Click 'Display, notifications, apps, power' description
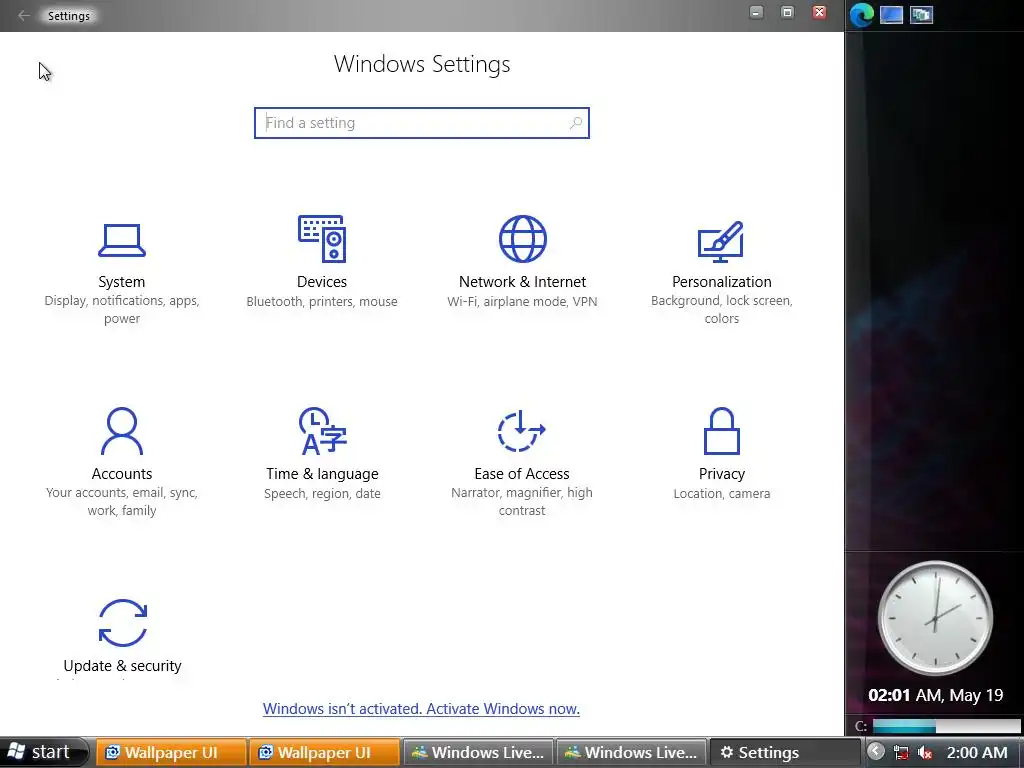The image size is (1024, 768). coord(121,310)
